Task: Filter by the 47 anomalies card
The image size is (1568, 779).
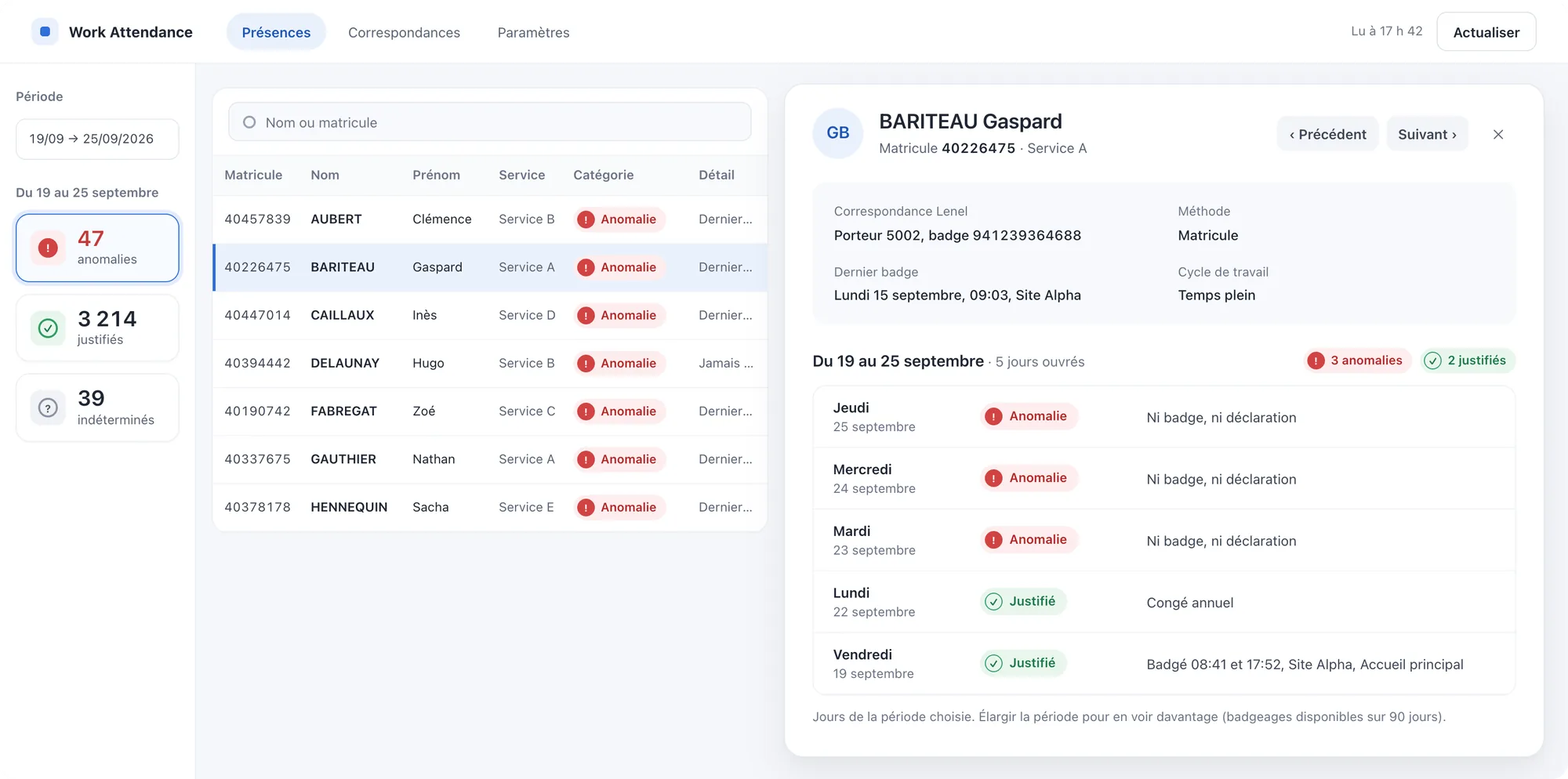Action: pyautogui.click(x=97, y=248)
